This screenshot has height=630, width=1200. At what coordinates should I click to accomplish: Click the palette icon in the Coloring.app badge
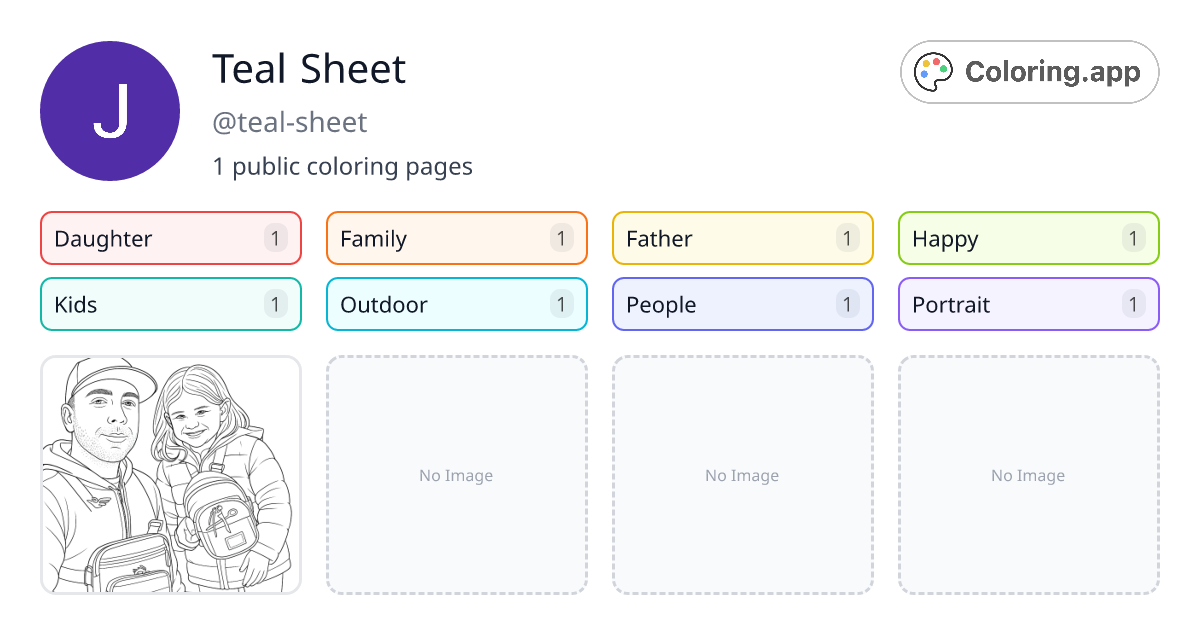(x=932, y=71)
